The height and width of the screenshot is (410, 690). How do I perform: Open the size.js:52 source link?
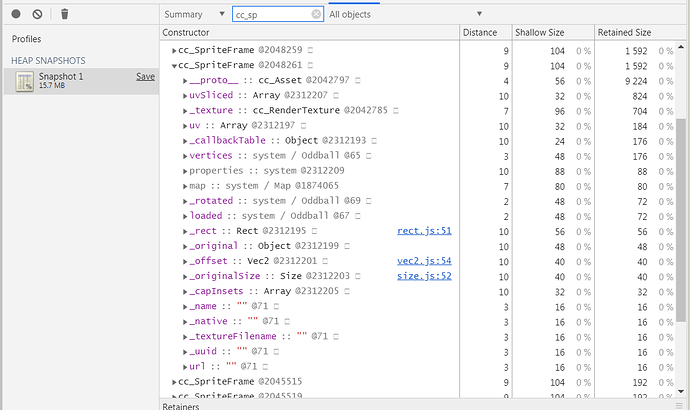(424, 276)
